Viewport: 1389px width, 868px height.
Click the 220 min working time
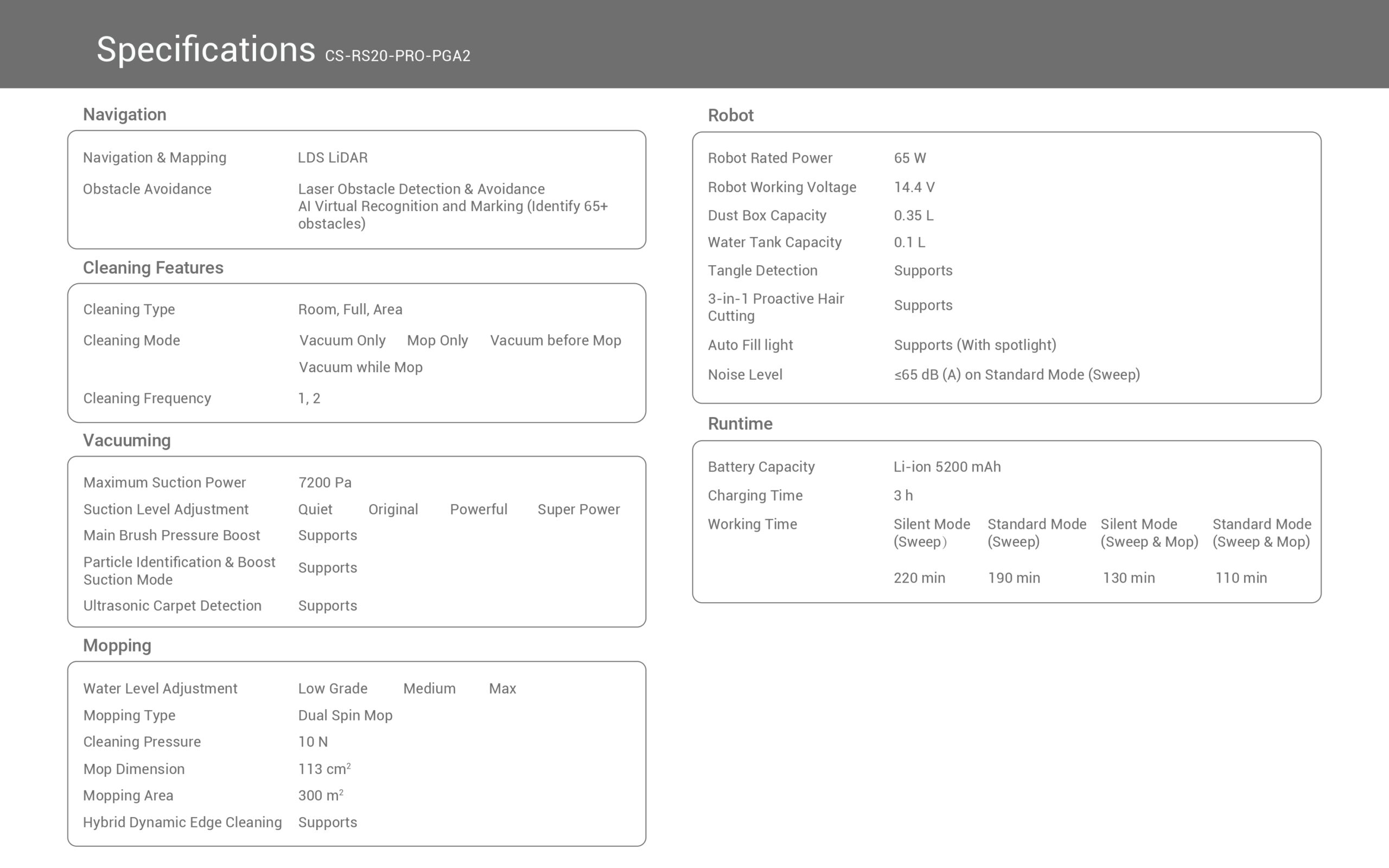click(919, 578)
